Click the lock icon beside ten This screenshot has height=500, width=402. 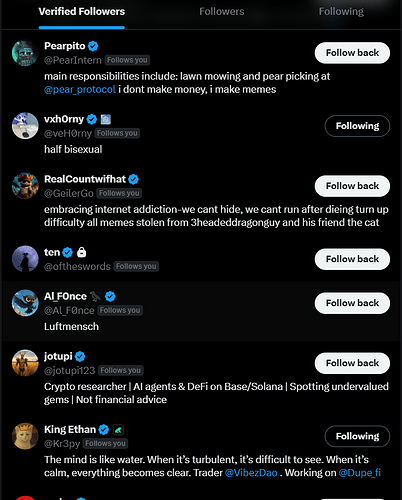click(81, 252)
